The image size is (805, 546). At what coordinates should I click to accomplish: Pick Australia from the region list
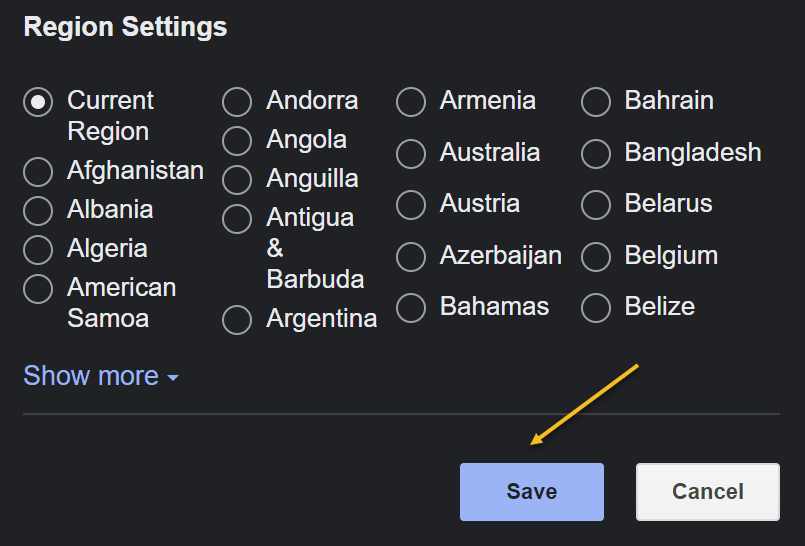(411, 154)
